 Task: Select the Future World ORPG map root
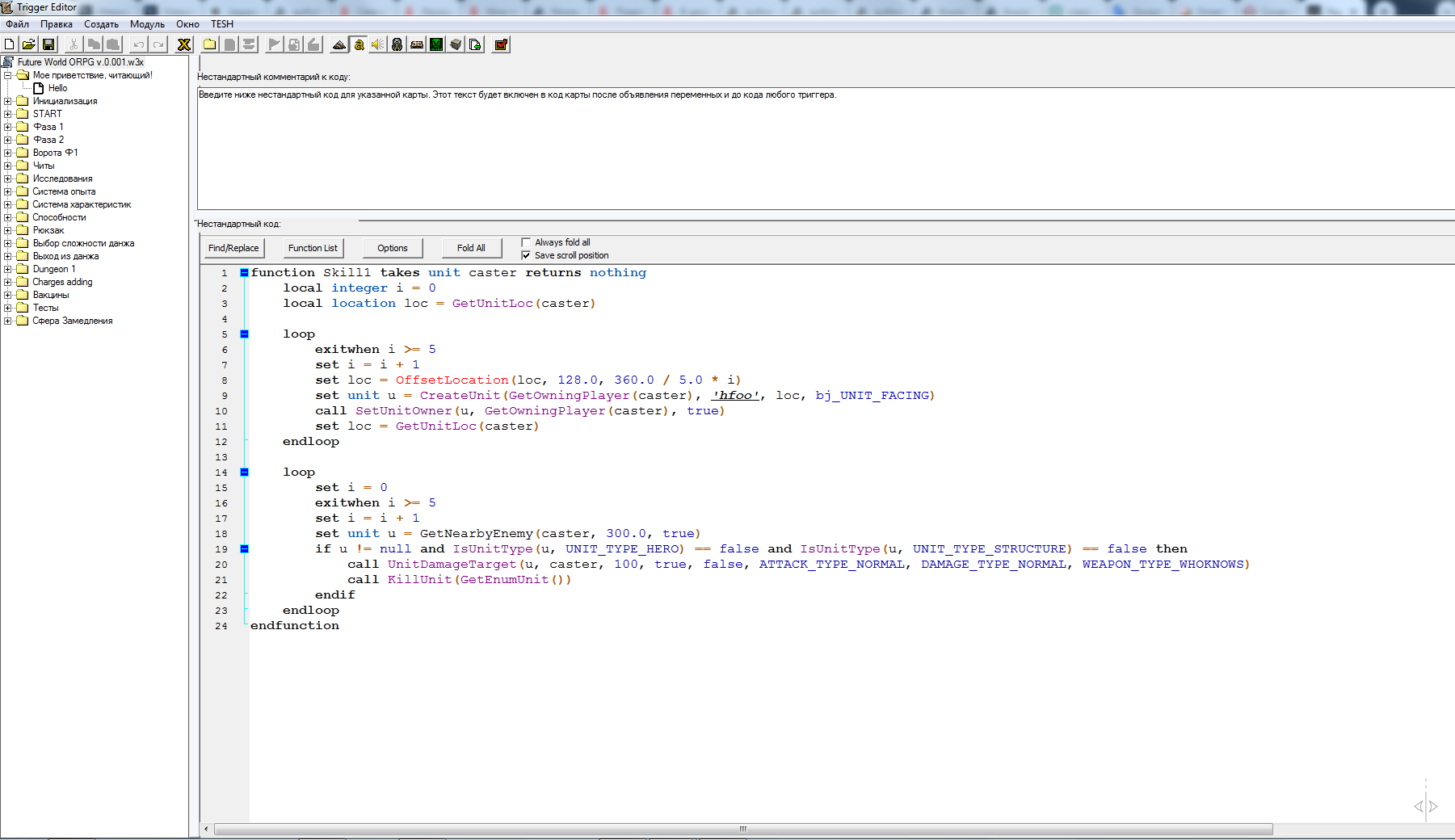[x=81, y=62]
